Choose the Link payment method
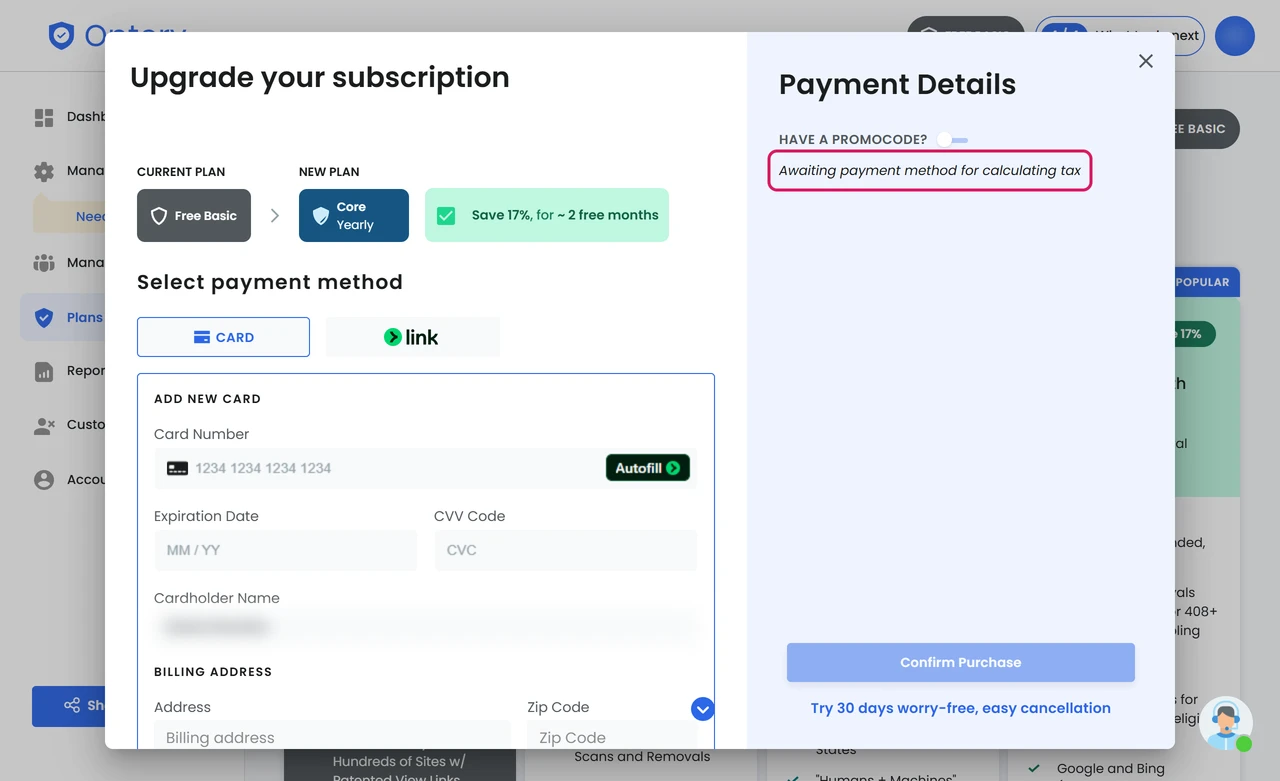Screen dimensions: 1280x781 click(412, 337)
